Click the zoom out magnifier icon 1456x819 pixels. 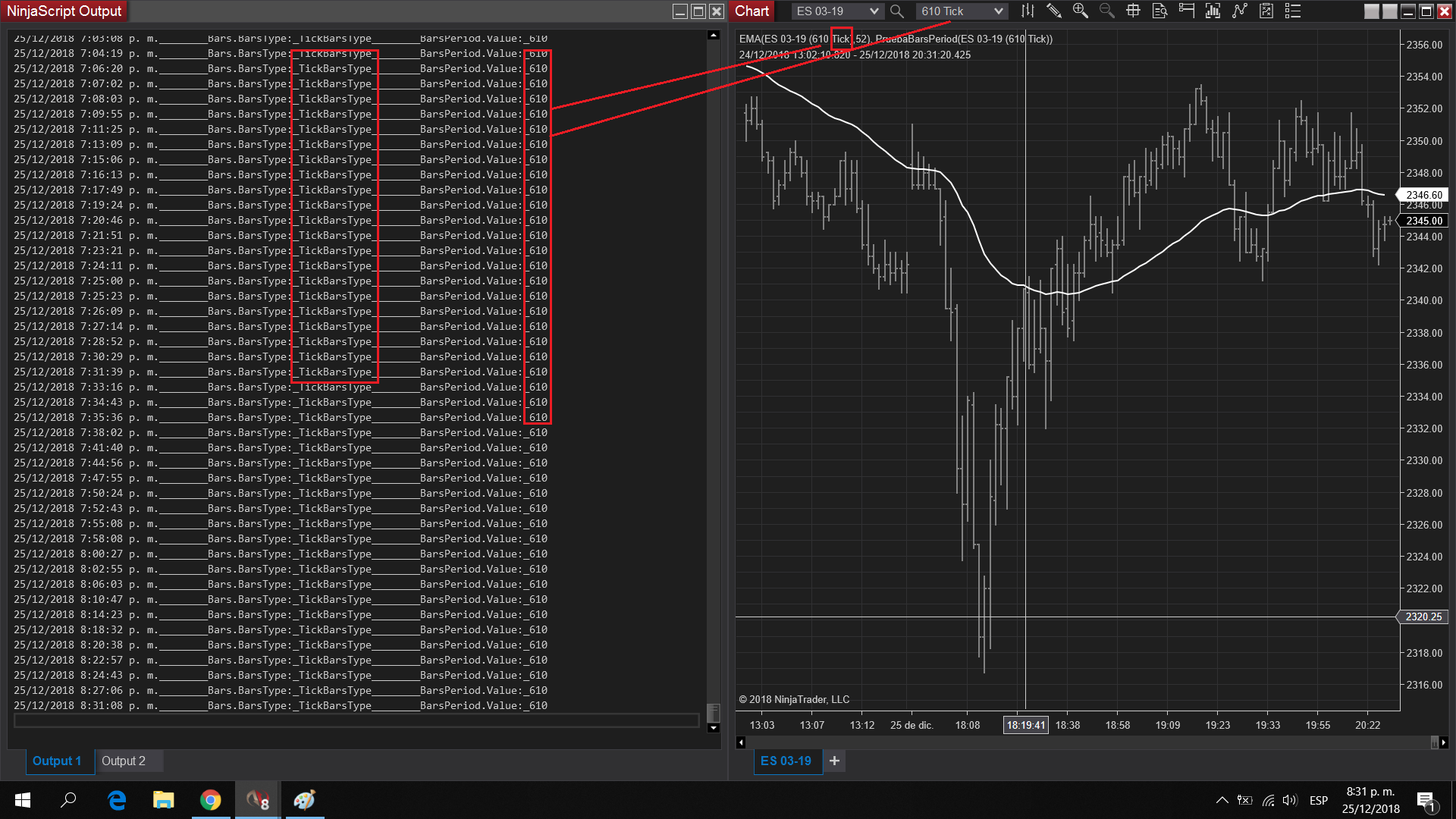[1107, 11]
